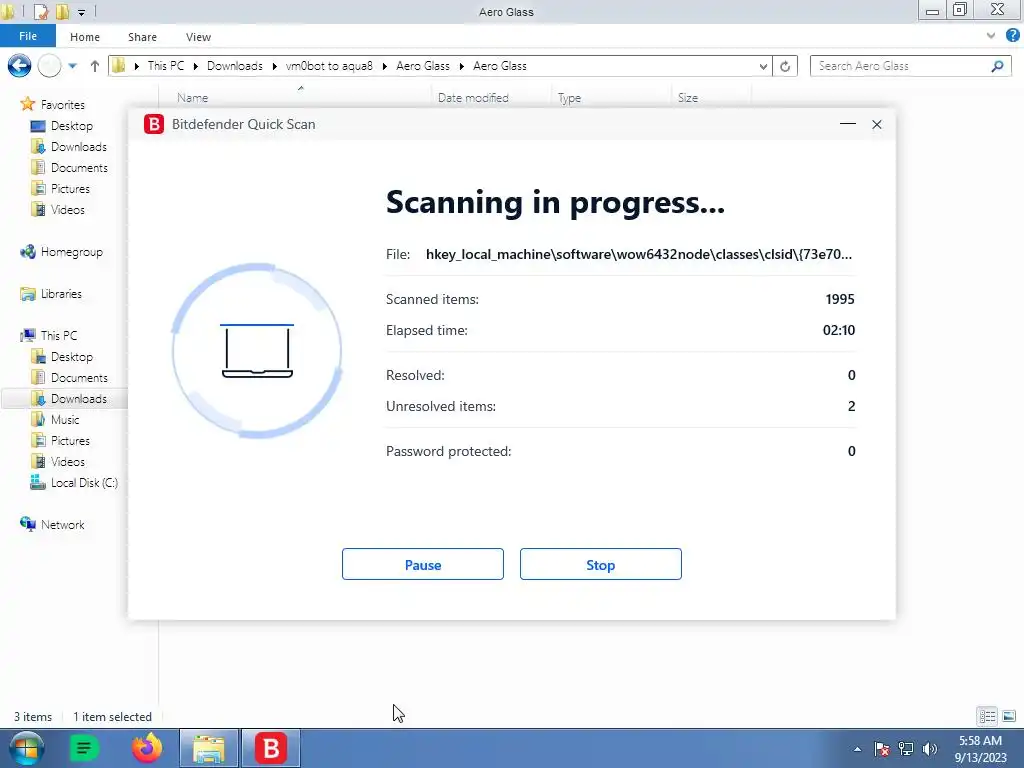
Task: Click the search magnifier icon
Action: (x=997, y=66)
